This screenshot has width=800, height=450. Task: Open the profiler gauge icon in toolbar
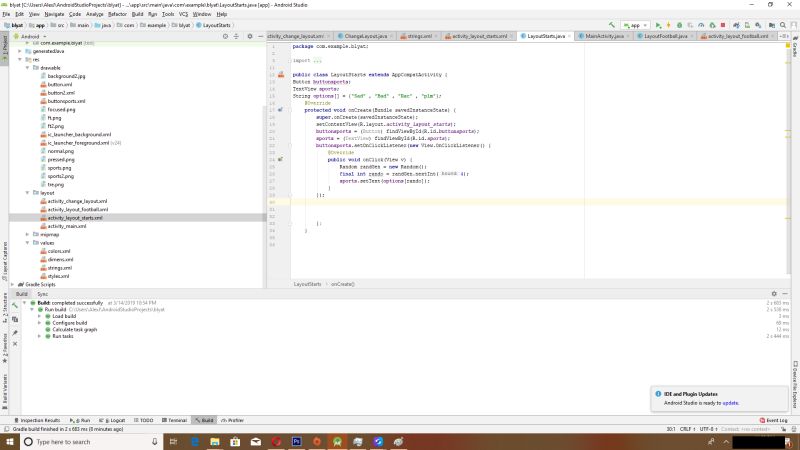point(701,25)
